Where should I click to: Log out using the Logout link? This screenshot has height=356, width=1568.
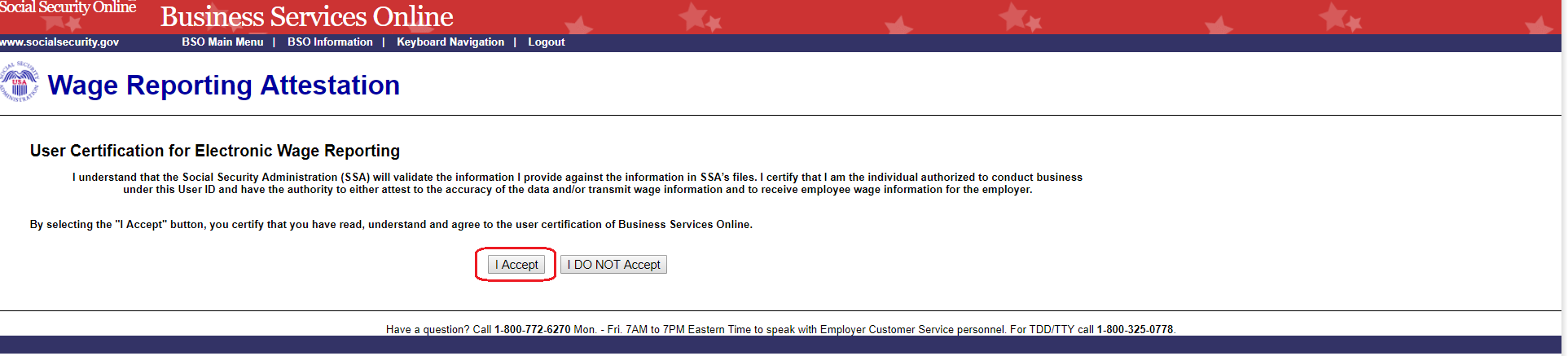546,42
